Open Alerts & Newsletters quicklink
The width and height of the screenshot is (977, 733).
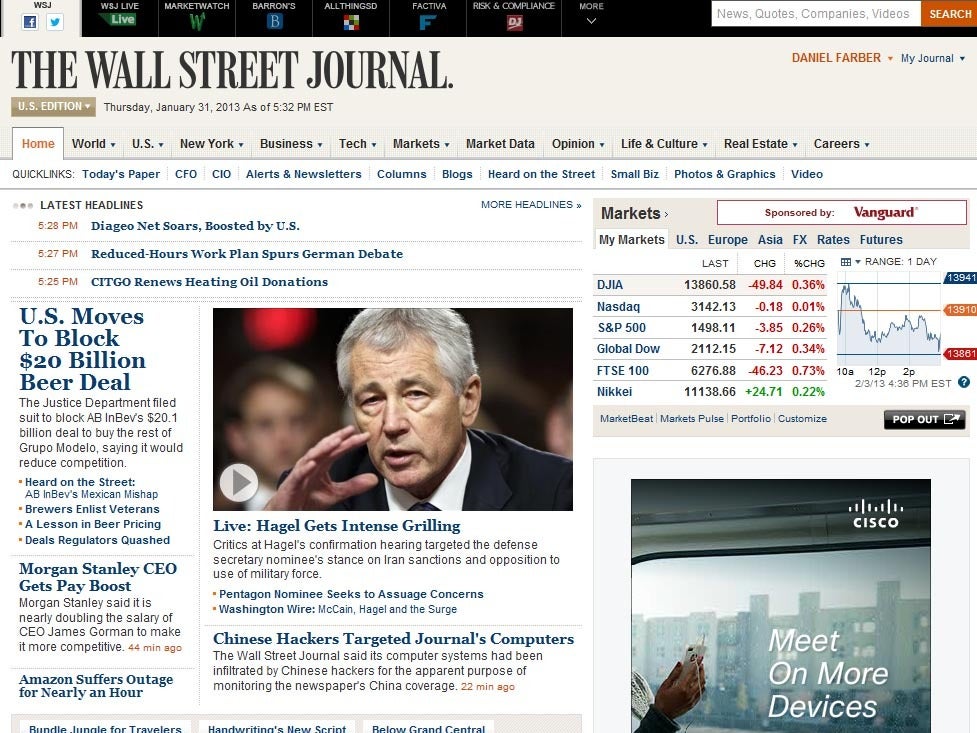303,175
